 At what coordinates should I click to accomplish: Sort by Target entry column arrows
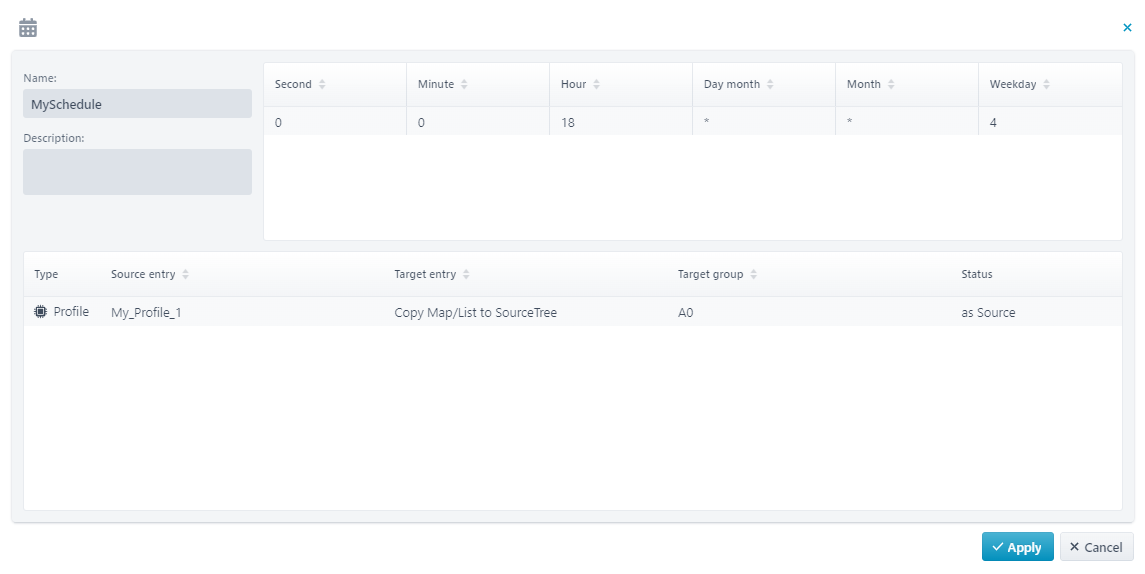coord(466,274)
